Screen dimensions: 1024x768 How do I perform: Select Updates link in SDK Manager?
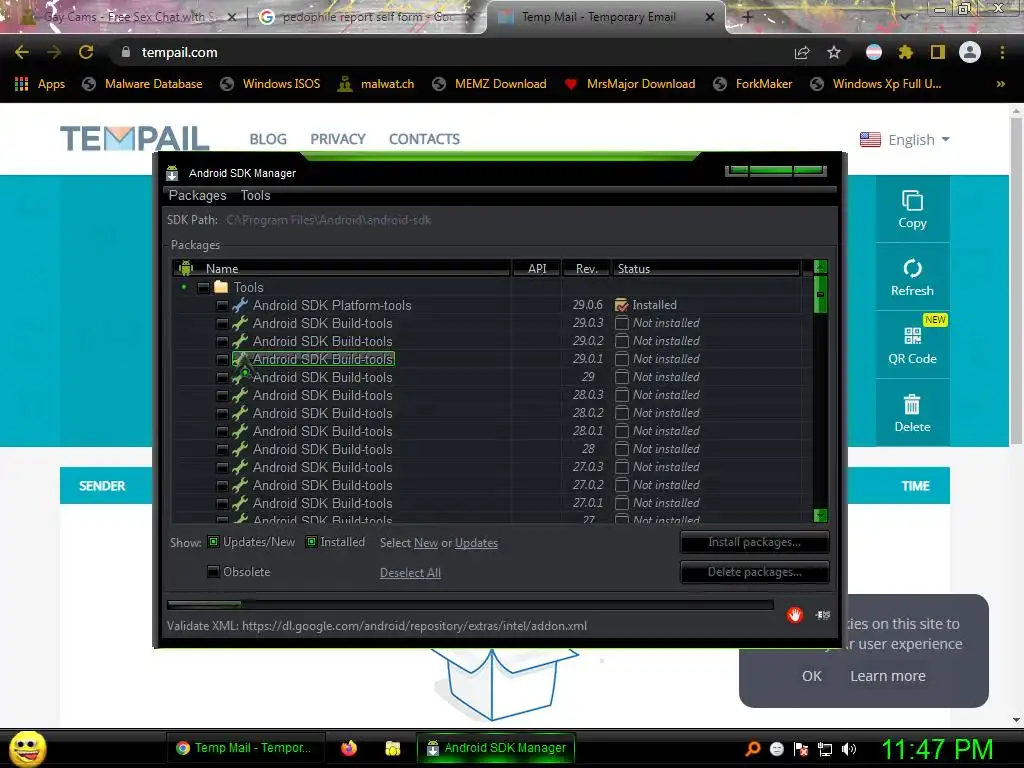click(476, 543)
